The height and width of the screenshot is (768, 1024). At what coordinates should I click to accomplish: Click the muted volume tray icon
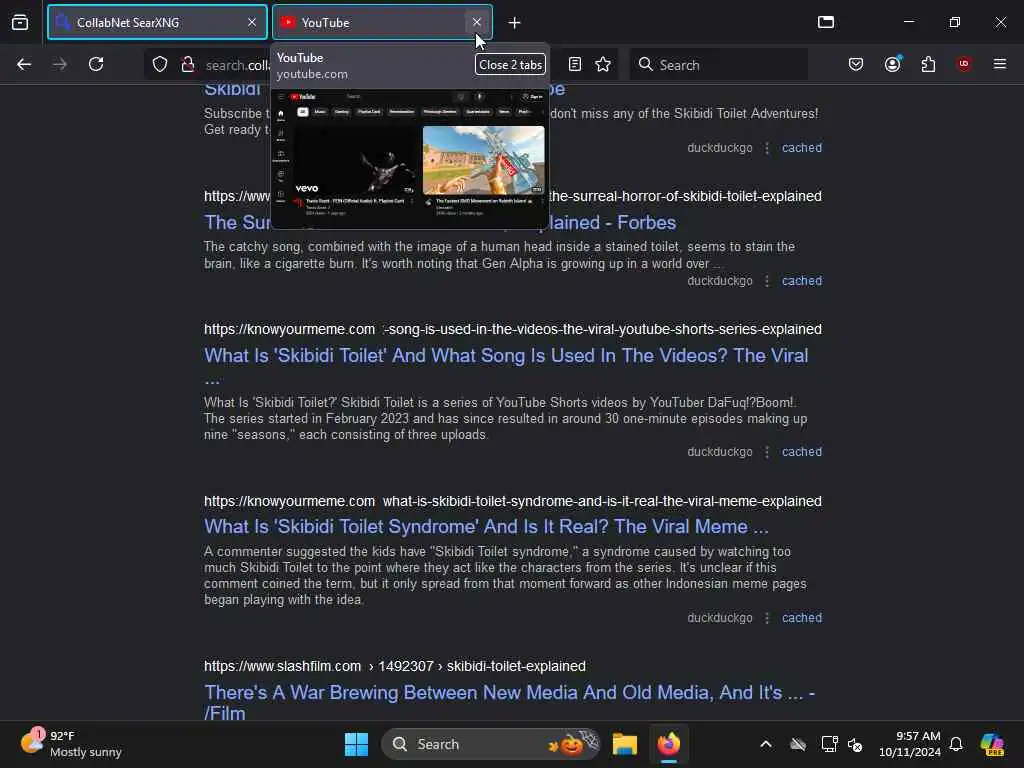point(855,744)
